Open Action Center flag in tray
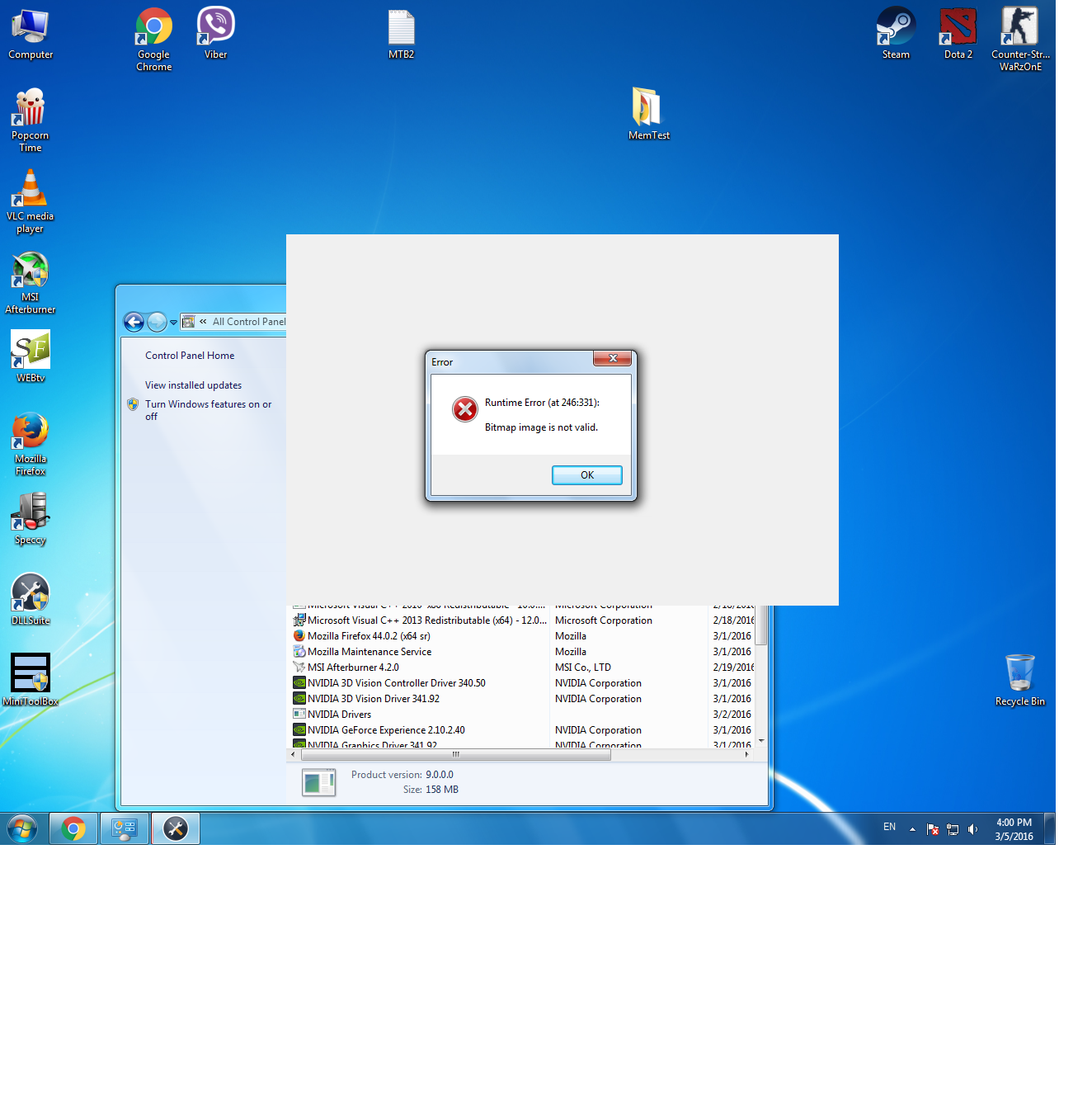This screenshot has width=1092, height=1104. (933, 829)
